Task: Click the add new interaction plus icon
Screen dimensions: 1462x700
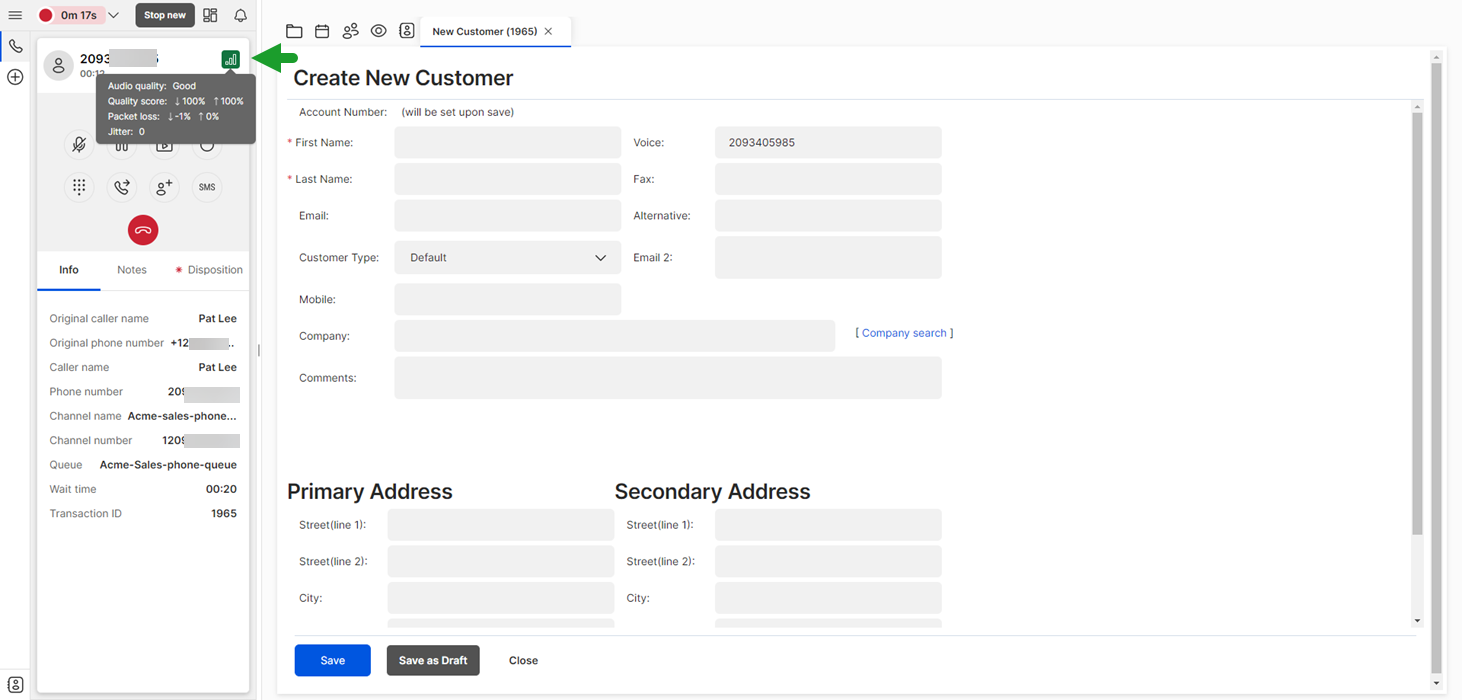Action: coord(15,77)
